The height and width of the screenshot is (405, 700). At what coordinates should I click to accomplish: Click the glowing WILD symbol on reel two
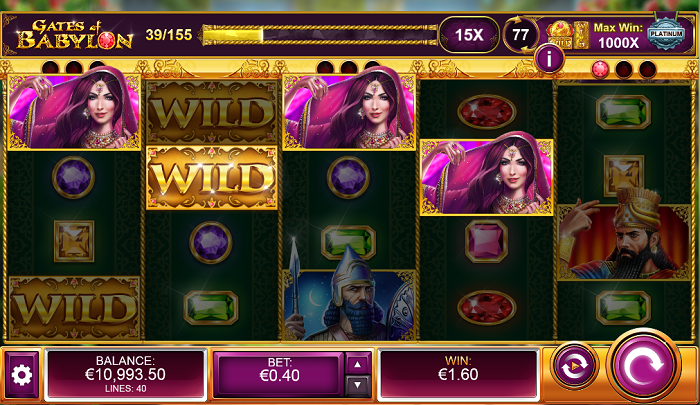click(x=212, y=178)
